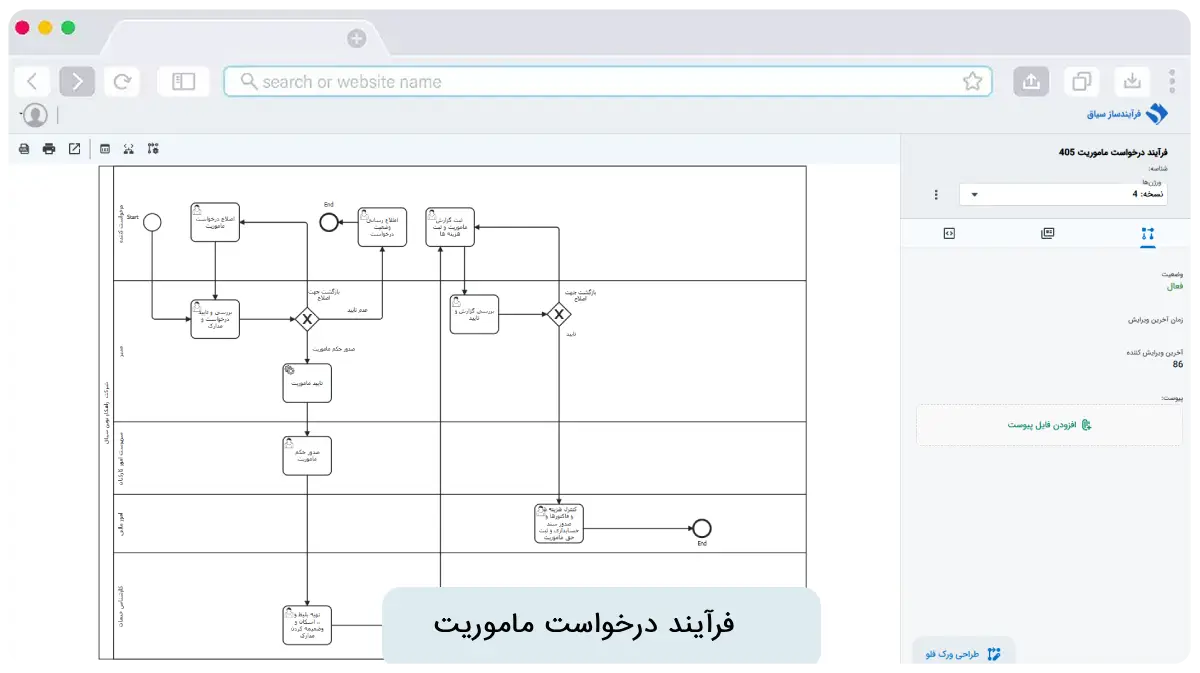Click the صدور حکم ماموریت flow label
1200x673 pixels.
(x=335, y=348)
